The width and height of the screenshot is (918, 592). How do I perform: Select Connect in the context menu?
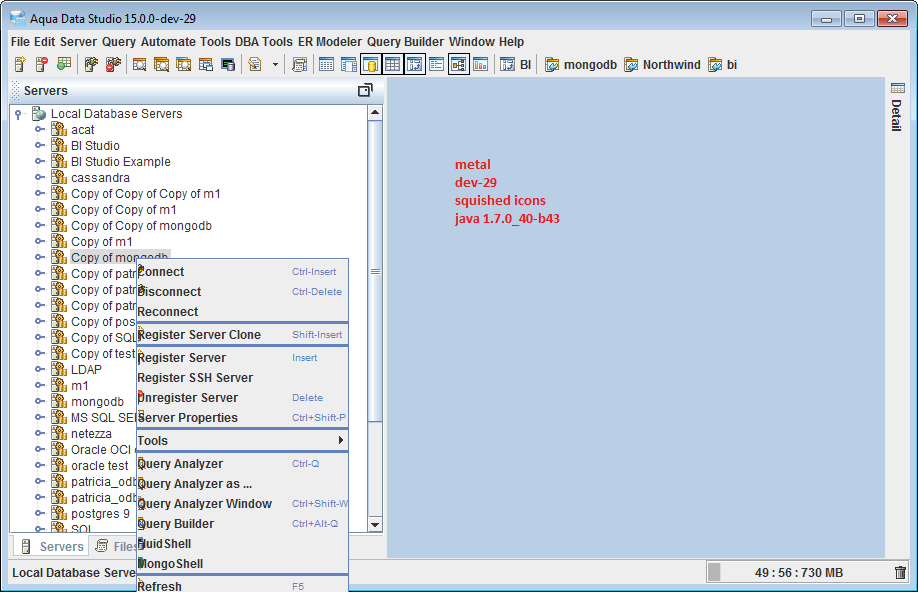tap(242, 272)
